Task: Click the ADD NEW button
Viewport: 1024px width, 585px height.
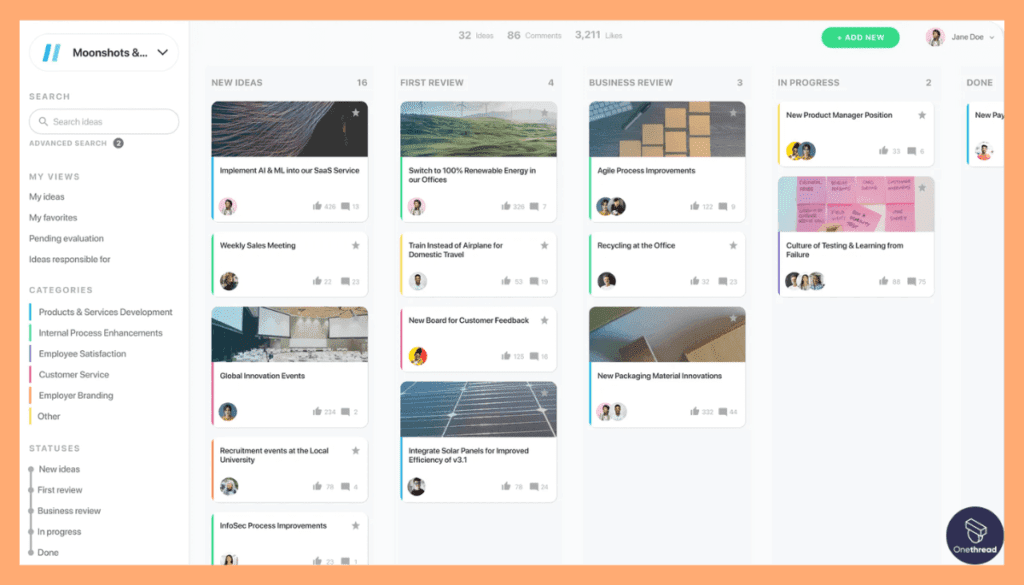Action: [860, 37]
